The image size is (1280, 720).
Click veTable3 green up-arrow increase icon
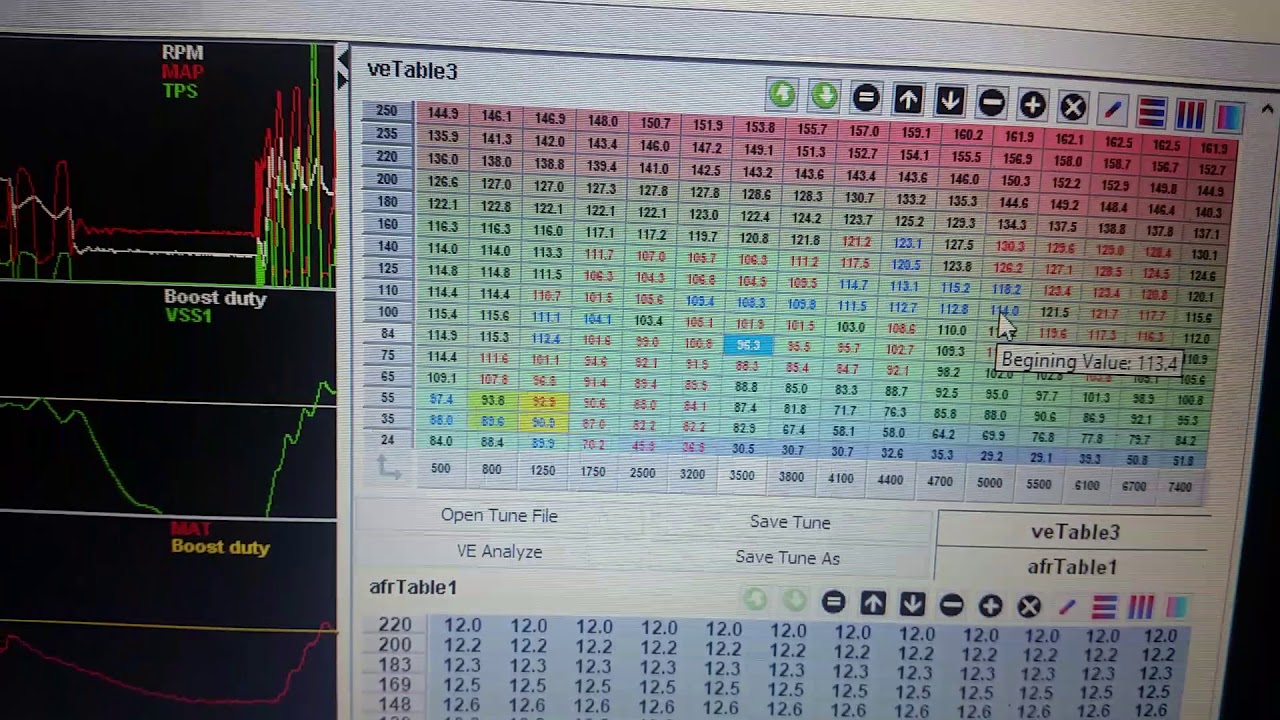(x=782, y=95)
